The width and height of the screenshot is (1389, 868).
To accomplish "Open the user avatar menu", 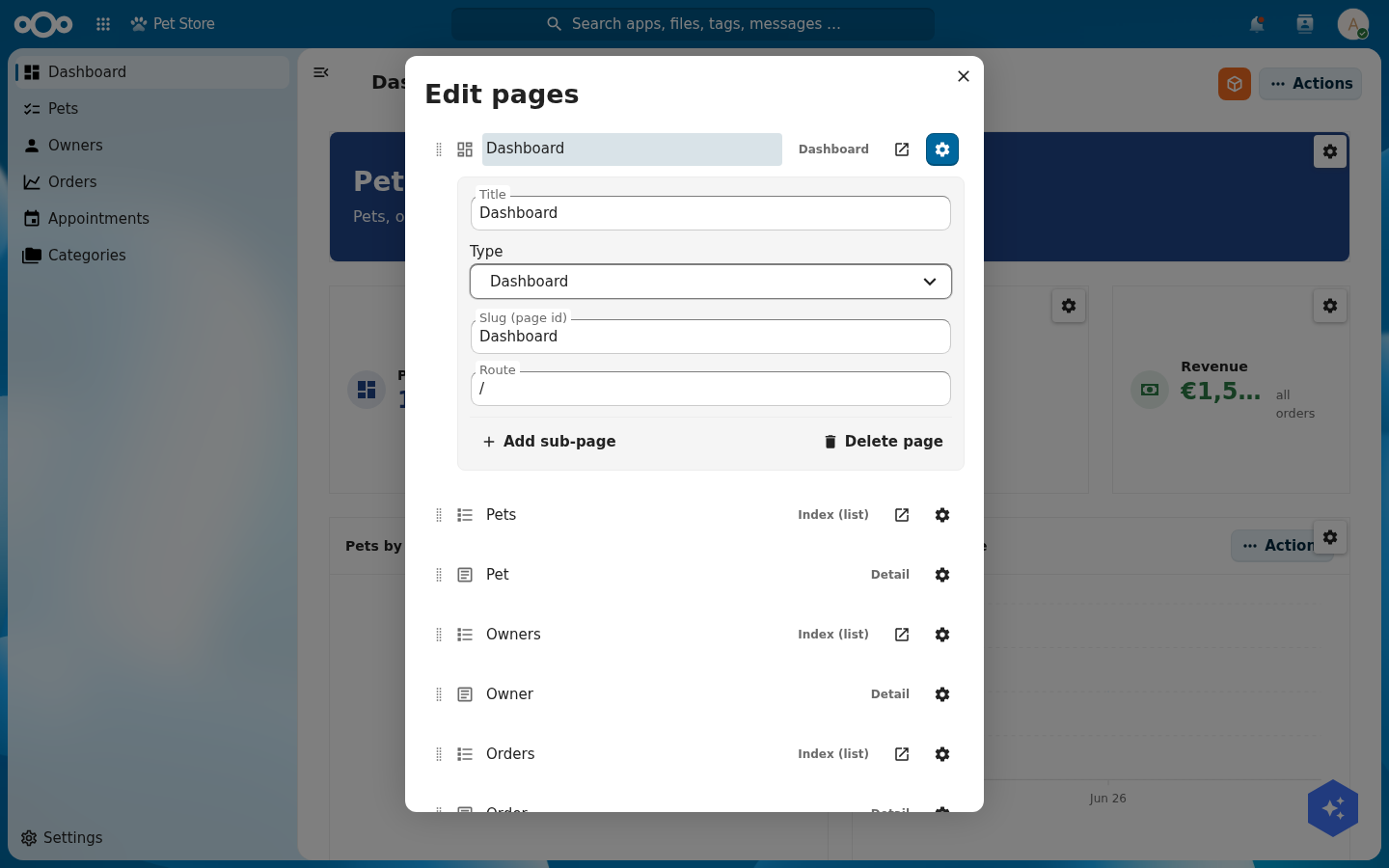I will tap(1353, 24).
